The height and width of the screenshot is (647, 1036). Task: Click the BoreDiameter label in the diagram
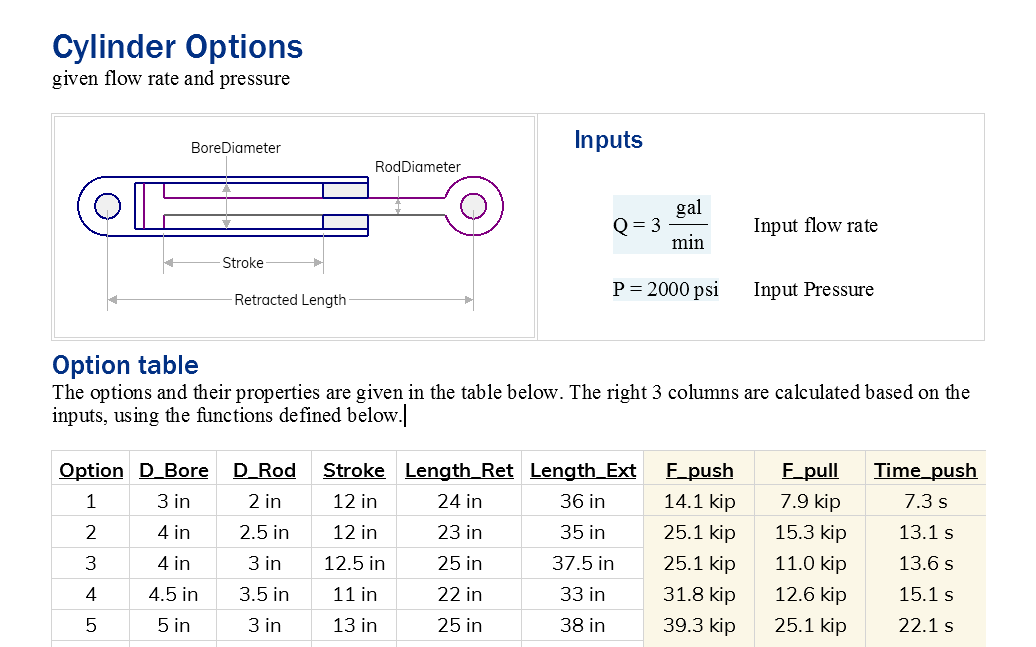236,148
